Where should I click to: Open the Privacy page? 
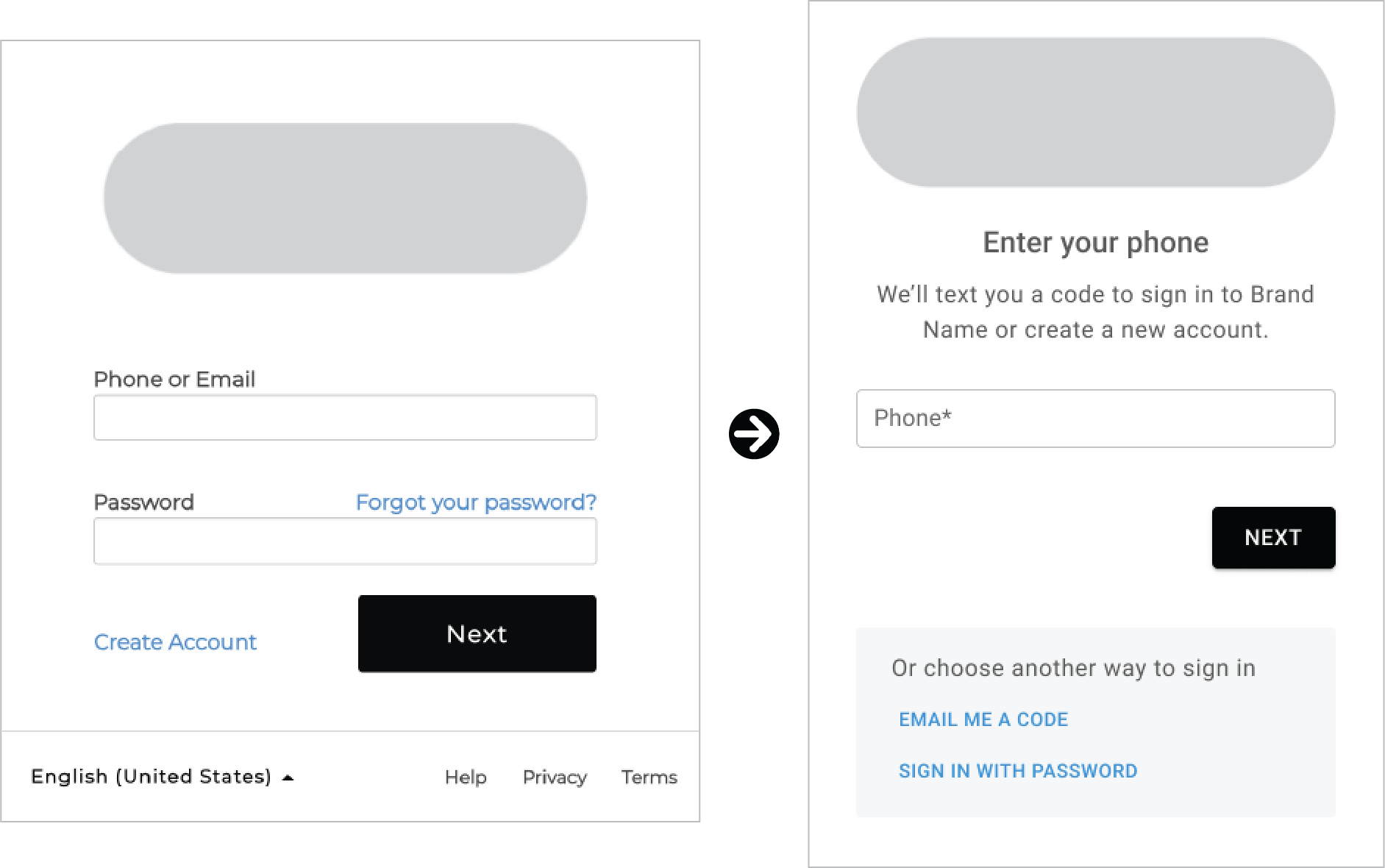pos(554,777)
